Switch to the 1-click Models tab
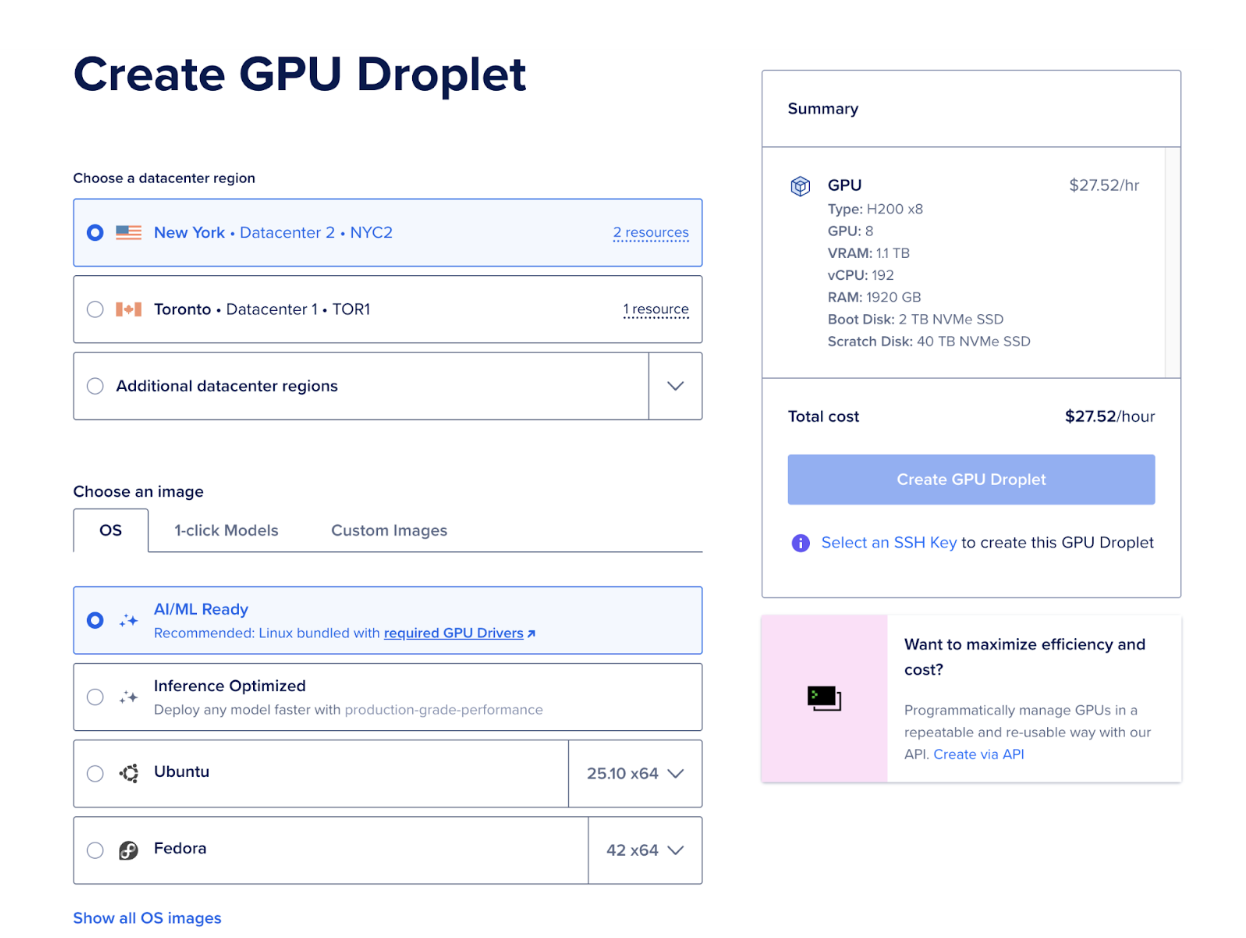This screenshot has width=1246, height=938. click(x=226, y=530)
